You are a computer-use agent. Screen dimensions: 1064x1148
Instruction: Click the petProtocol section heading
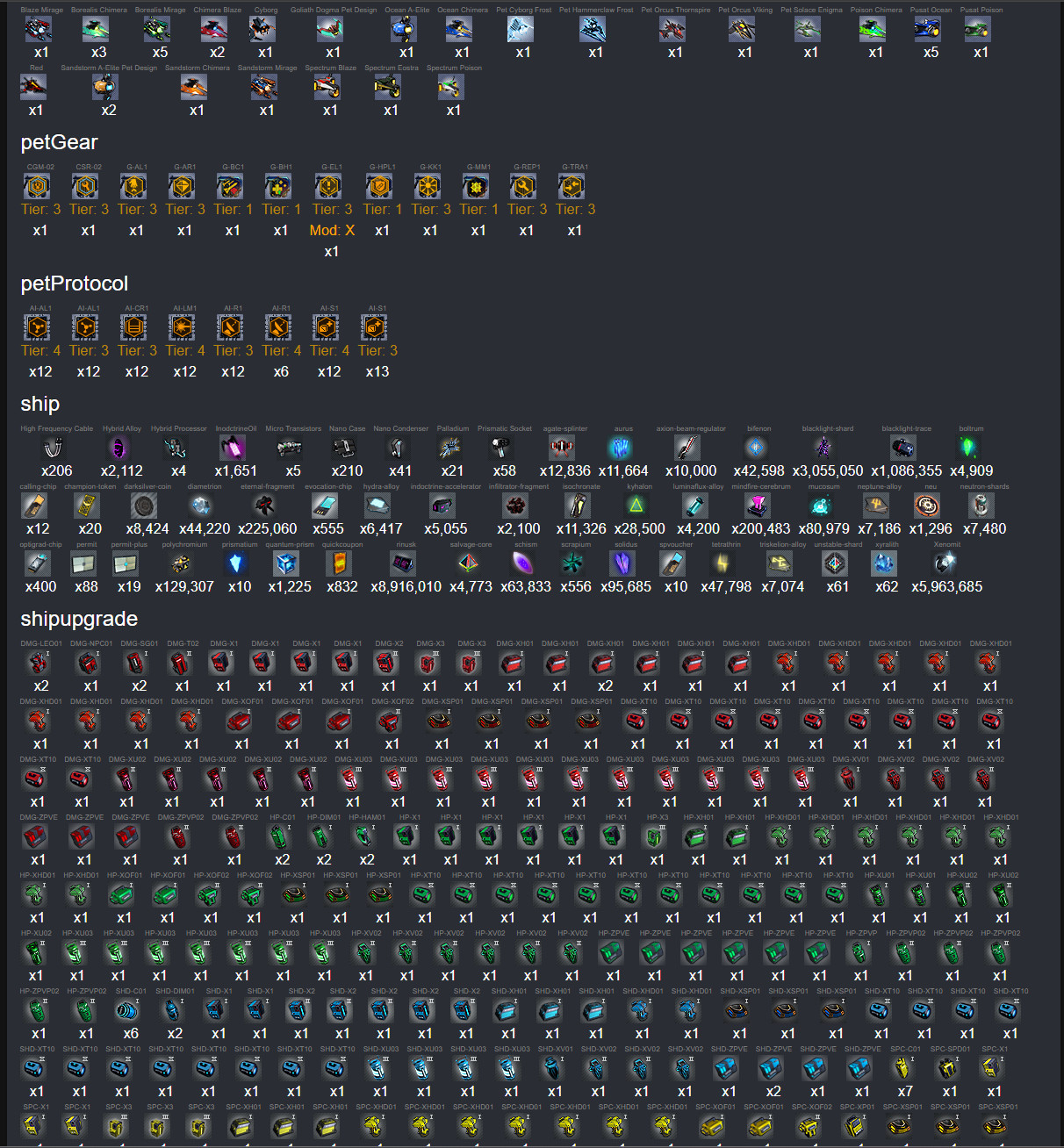[75, 283]
